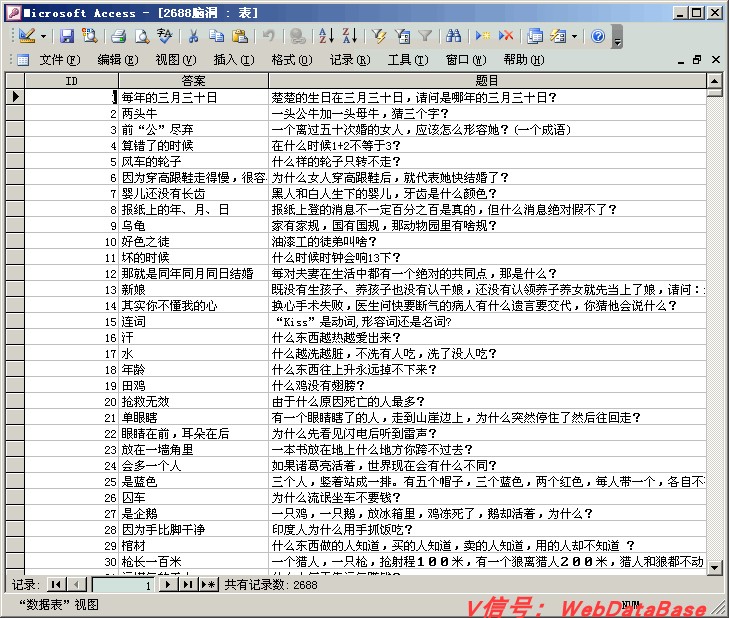Viewport: 729px width, 618px height.
Task: Open Print Preview
Action: click(142, 36)
